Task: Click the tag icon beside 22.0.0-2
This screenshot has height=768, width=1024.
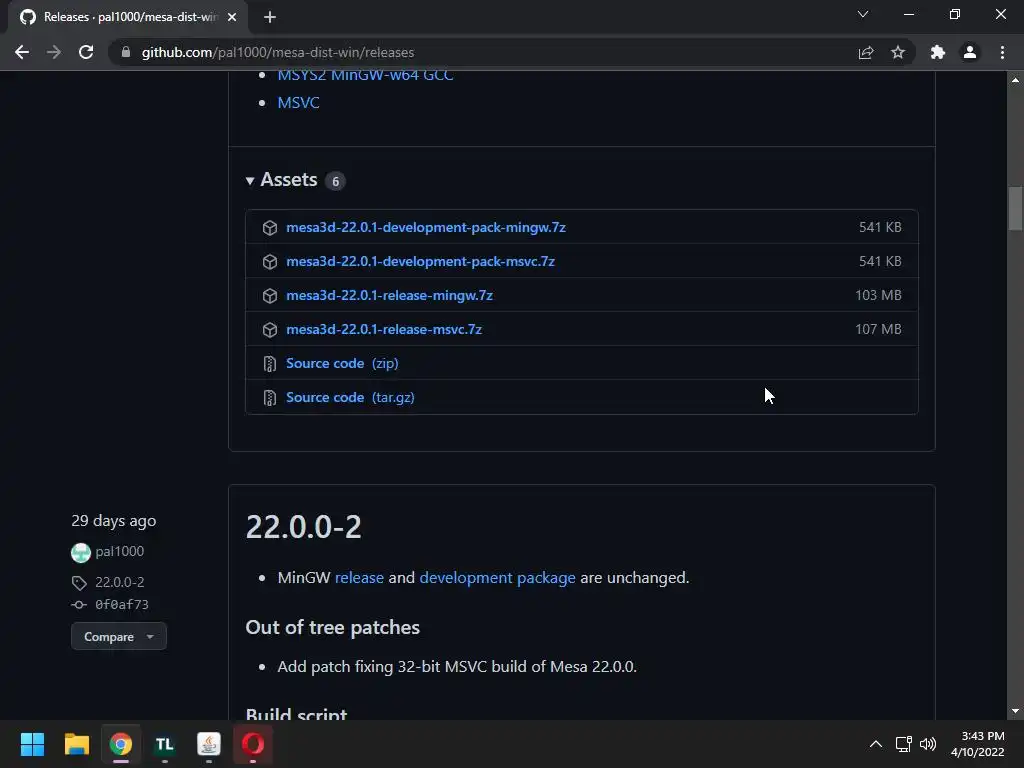Action: click(x=79, y=583)
